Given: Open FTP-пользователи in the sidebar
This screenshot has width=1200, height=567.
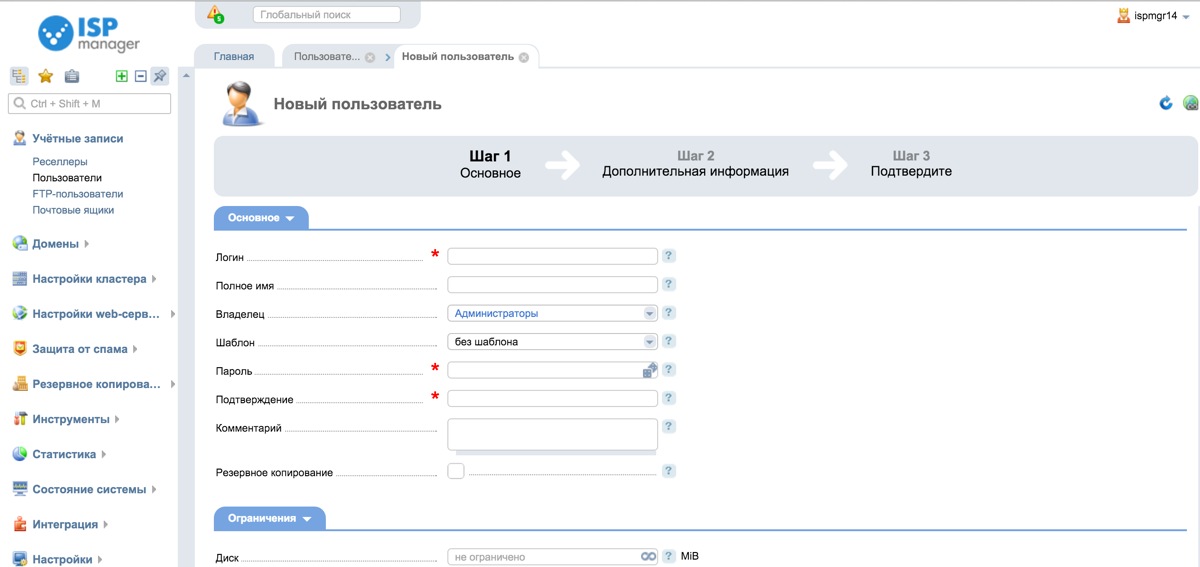Looking at the screenshot, I should [x=78, y=194].
